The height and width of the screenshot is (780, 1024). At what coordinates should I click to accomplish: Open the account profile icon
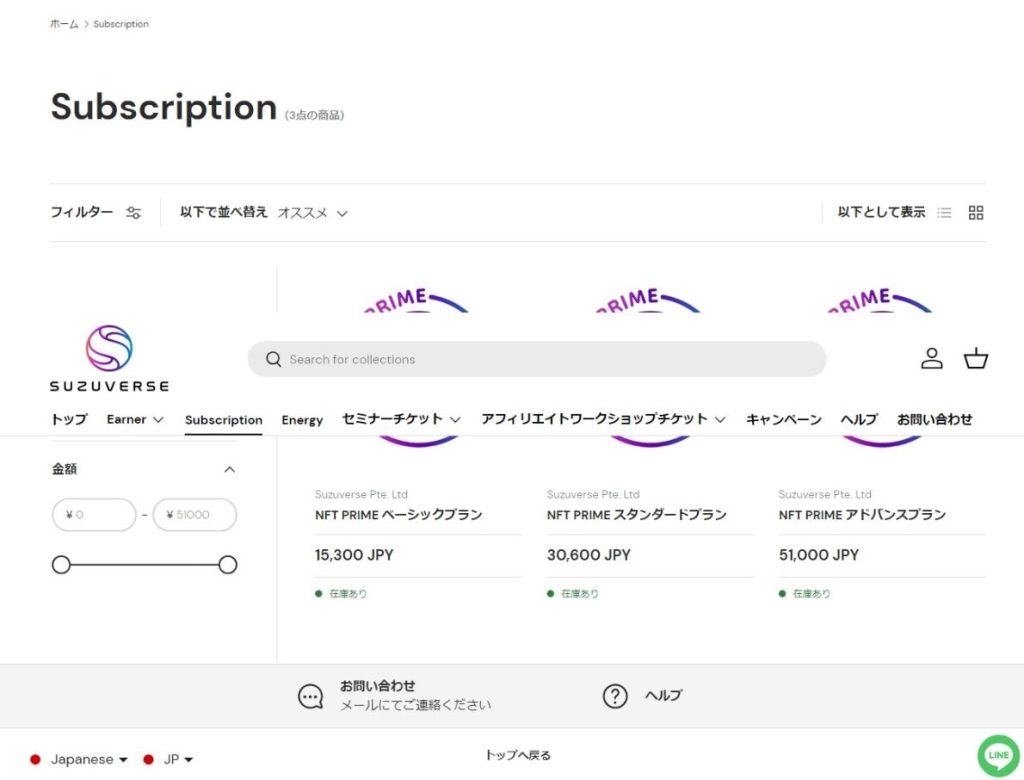coord(931,358)
